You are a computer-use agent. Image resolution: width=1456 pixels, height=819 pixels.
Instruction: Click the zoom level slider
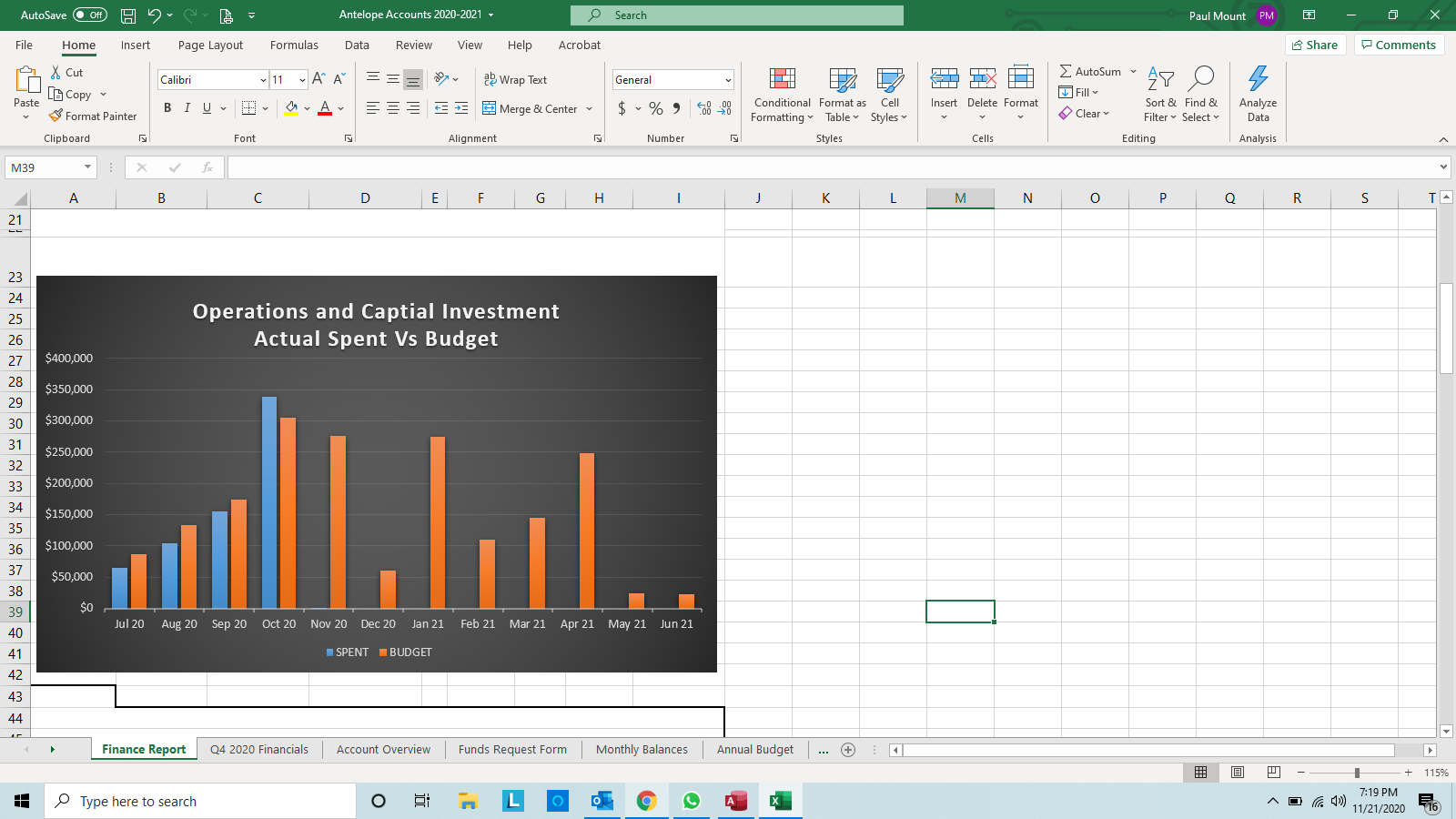(1356, 773)
